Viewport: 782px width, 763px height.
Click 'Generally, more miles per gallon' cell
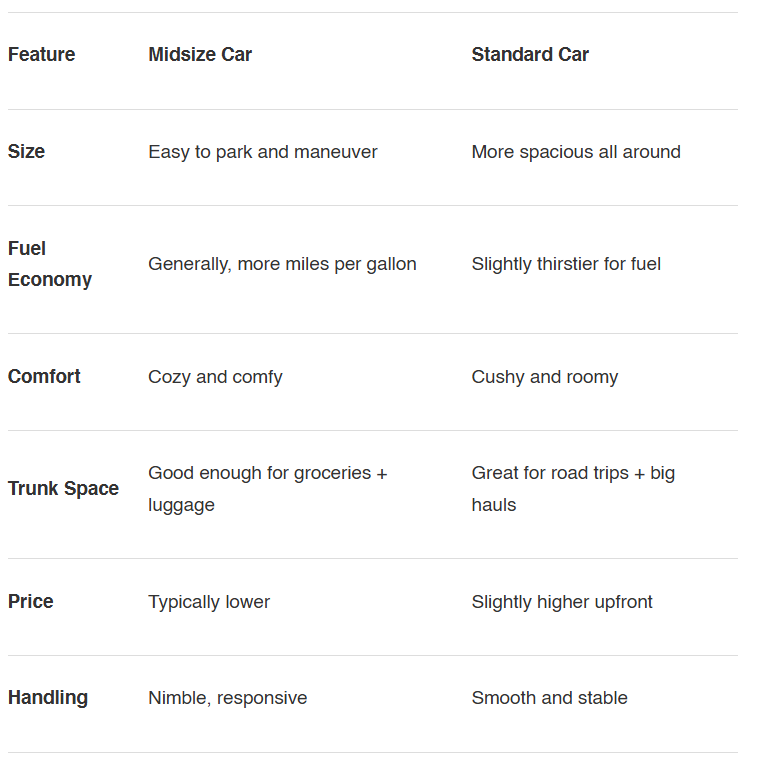pyautogui.click(x=282, y=264)
